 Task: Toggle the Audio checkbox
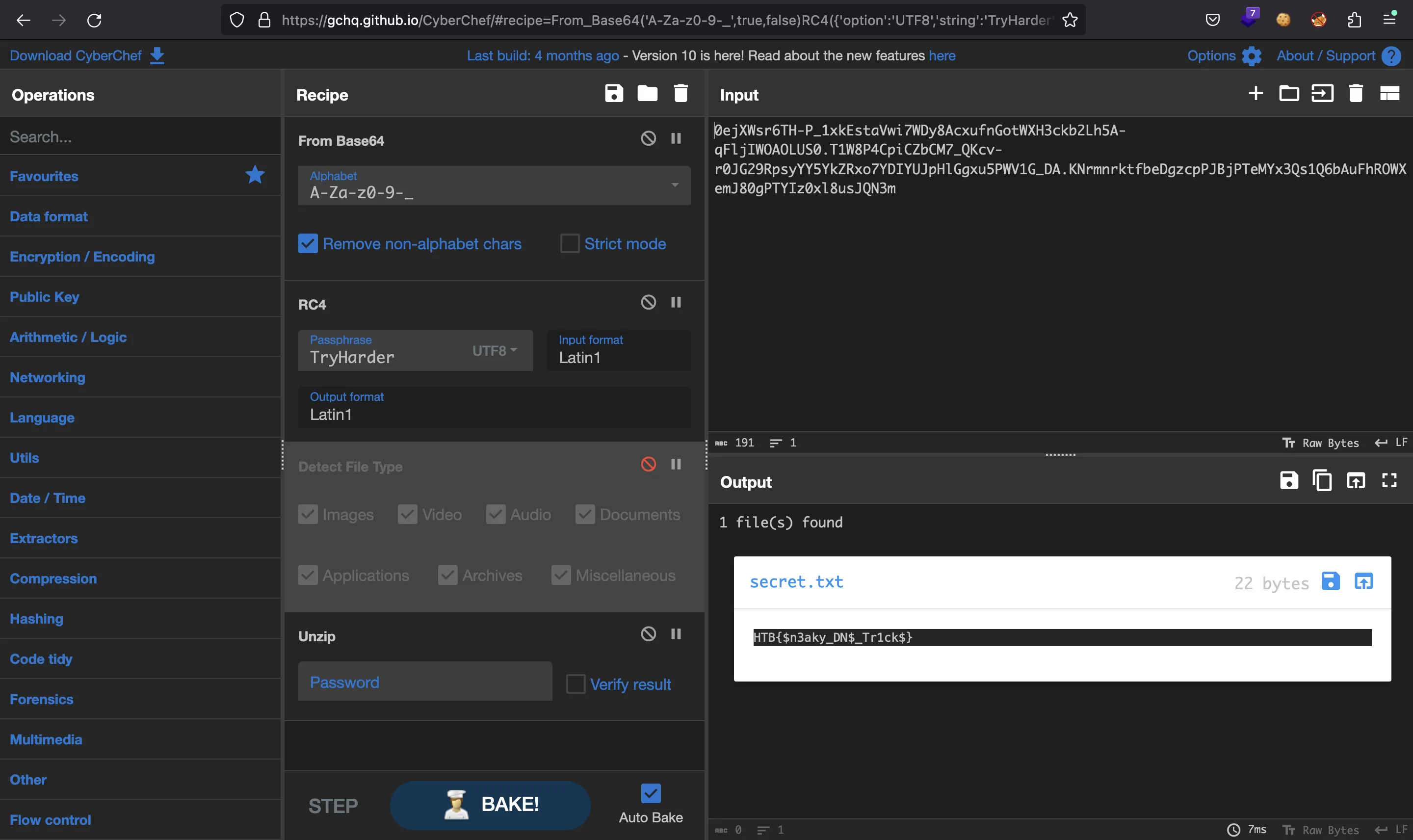pyautogui.click(x=496, y=515)
